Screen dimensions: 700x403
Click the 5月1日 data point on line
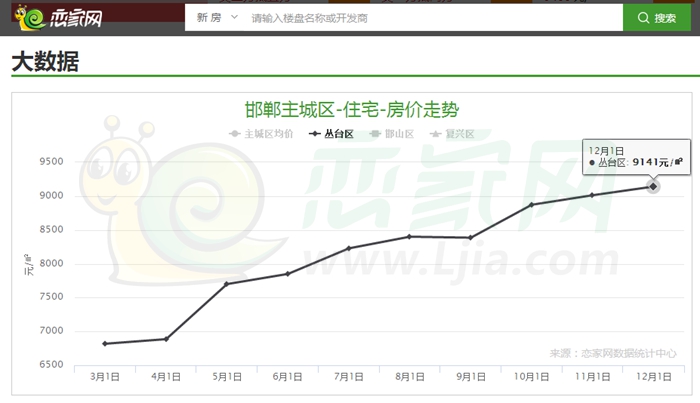[x=226, y=284]
